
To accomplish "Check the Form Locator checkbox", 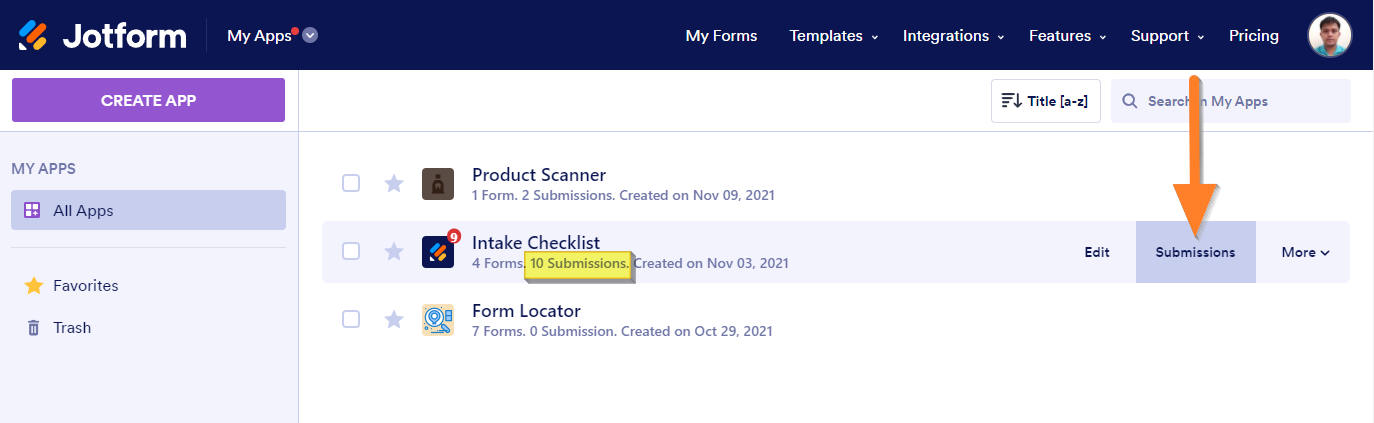I will 351,319.
